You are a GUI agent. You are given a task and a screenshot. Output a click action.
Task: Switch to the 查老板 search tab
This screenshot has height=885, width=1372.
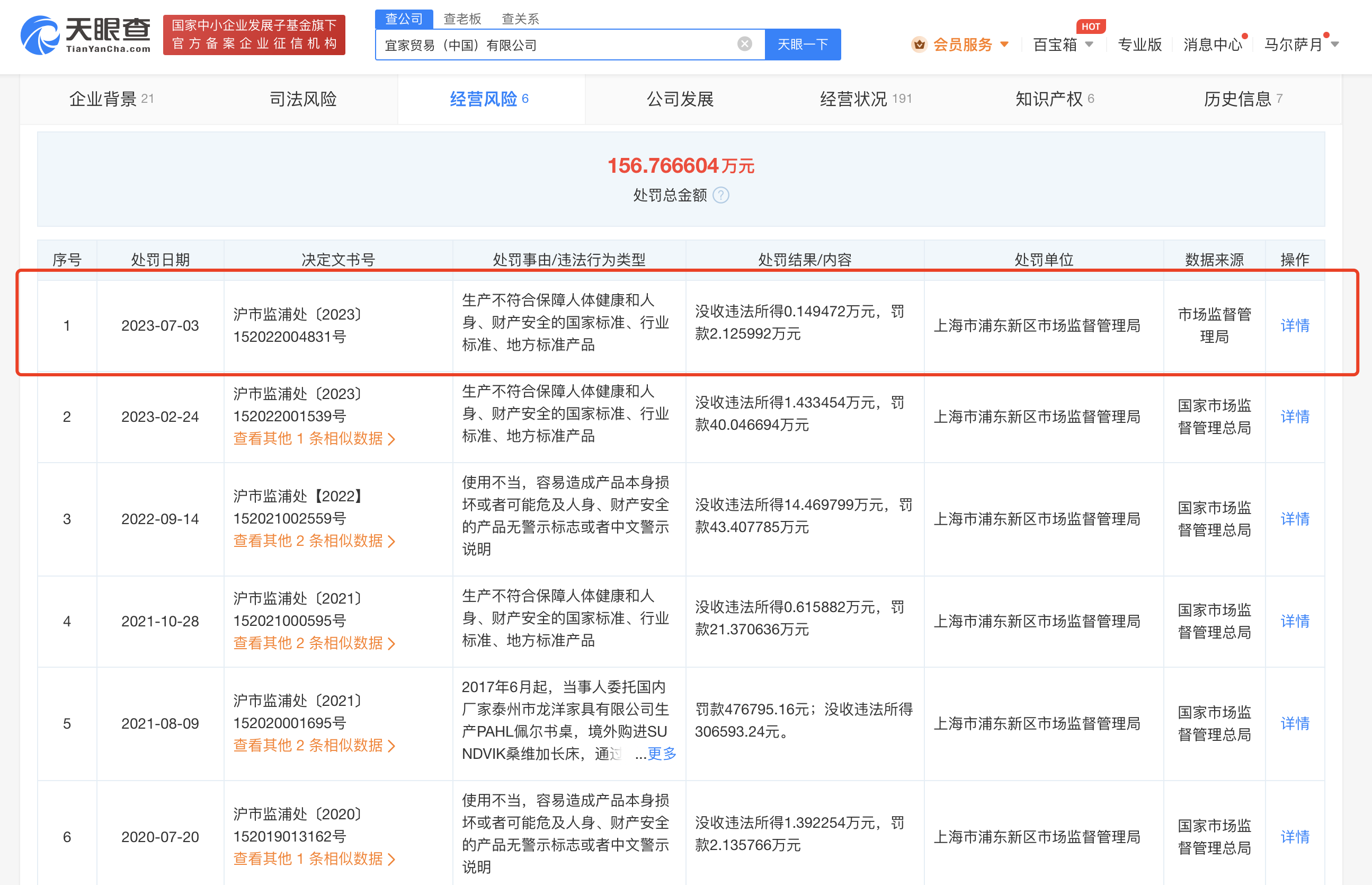[x=461, y=19]
